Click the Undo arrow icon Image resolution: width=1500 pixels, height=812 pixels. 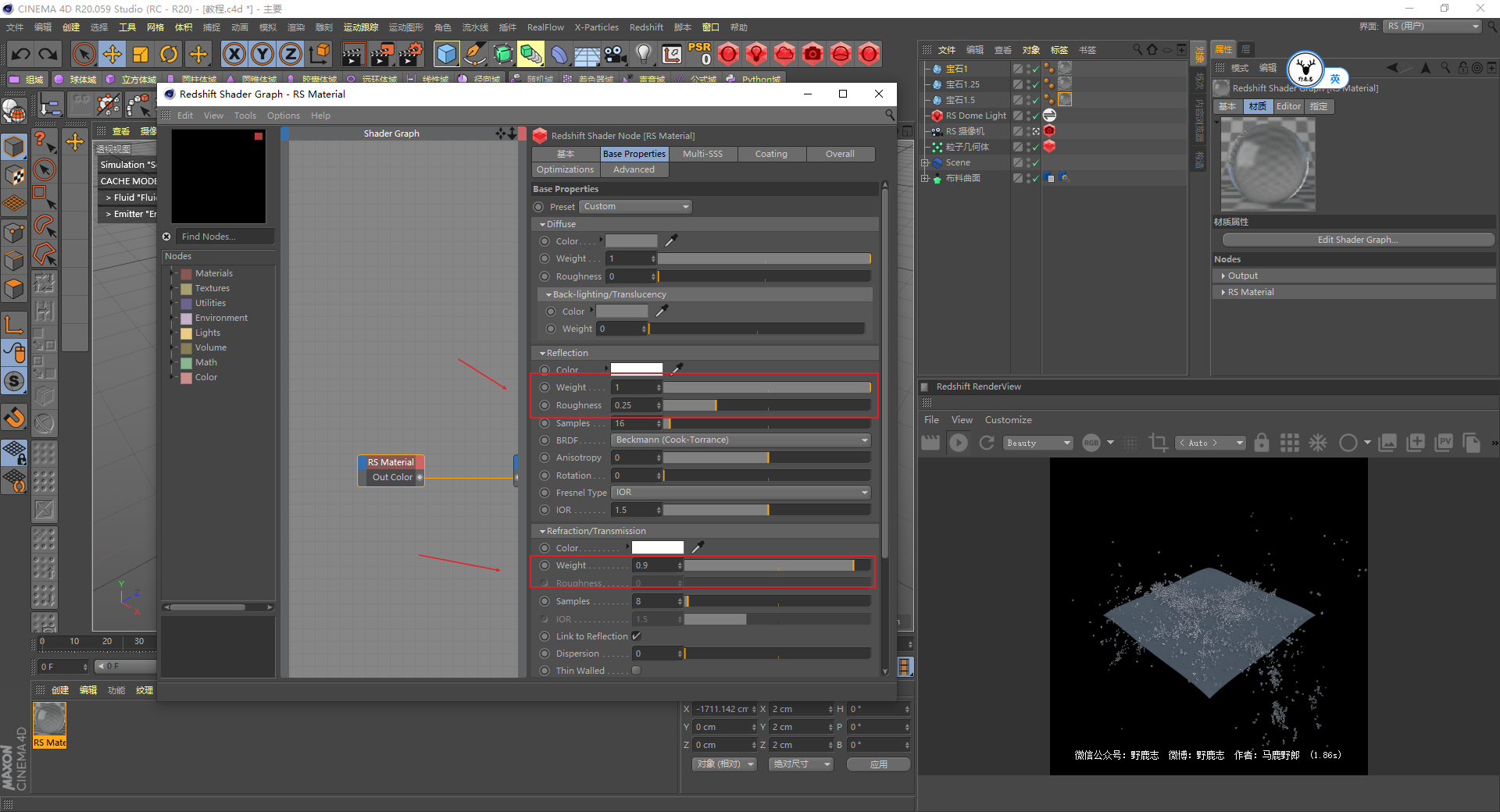pos(21,54)
